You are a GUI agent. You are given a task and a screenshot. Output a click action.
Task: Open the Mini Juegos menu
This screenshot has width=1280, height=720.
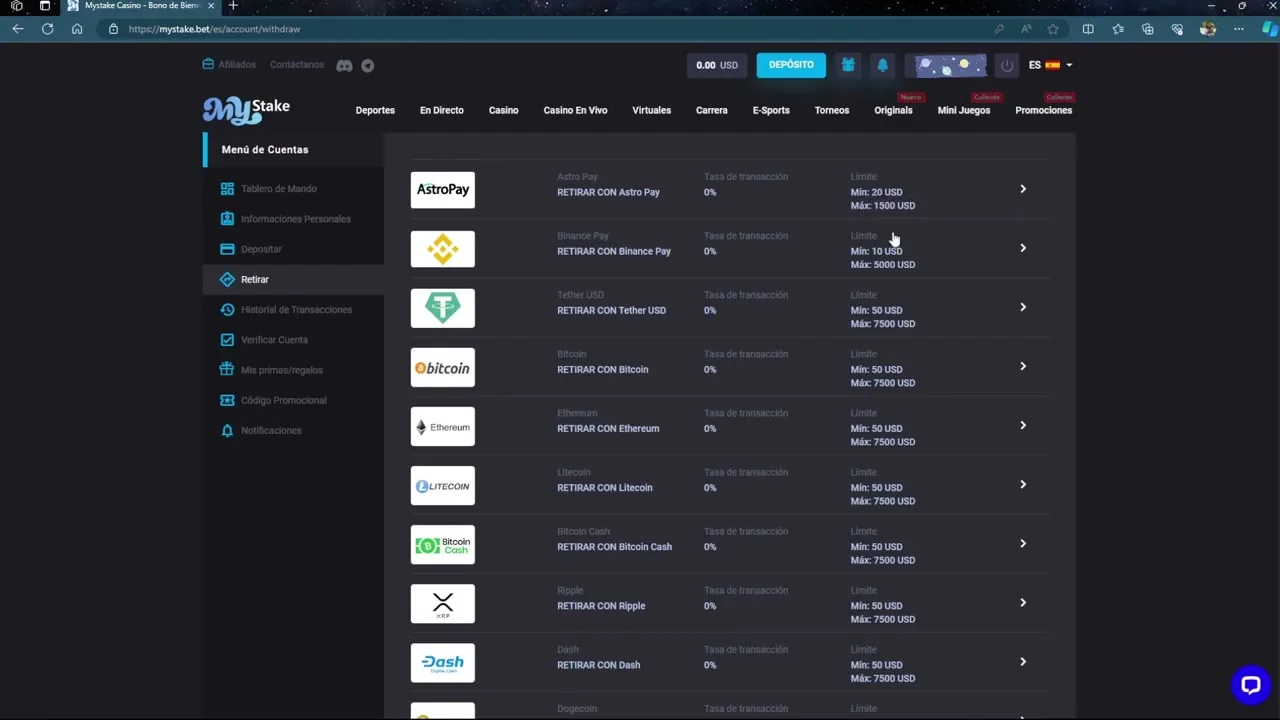coord(964,110)
